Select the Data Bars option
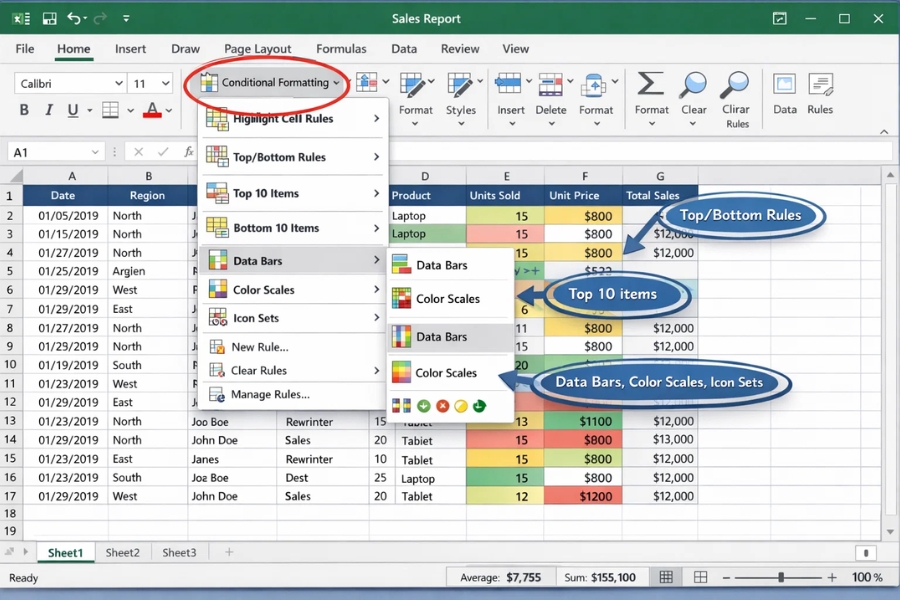 (258, 262)
